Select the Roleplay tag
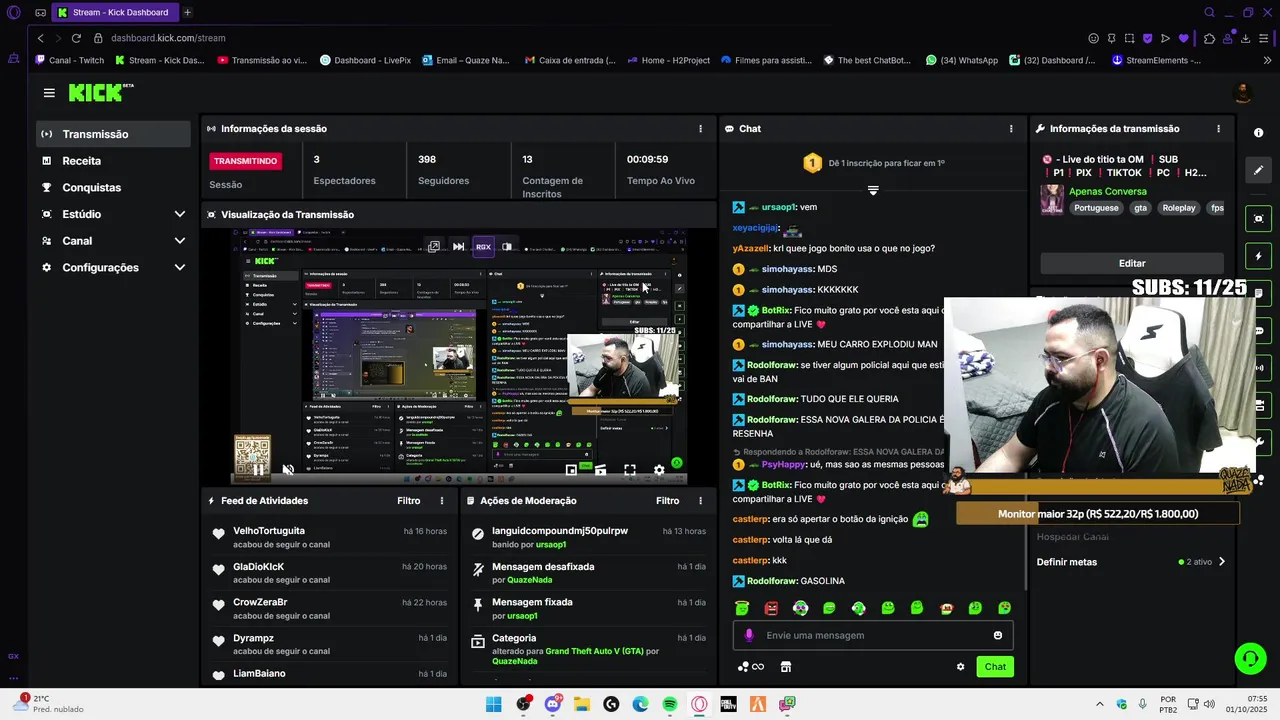1280x720 pixels. click(1178, 208)
